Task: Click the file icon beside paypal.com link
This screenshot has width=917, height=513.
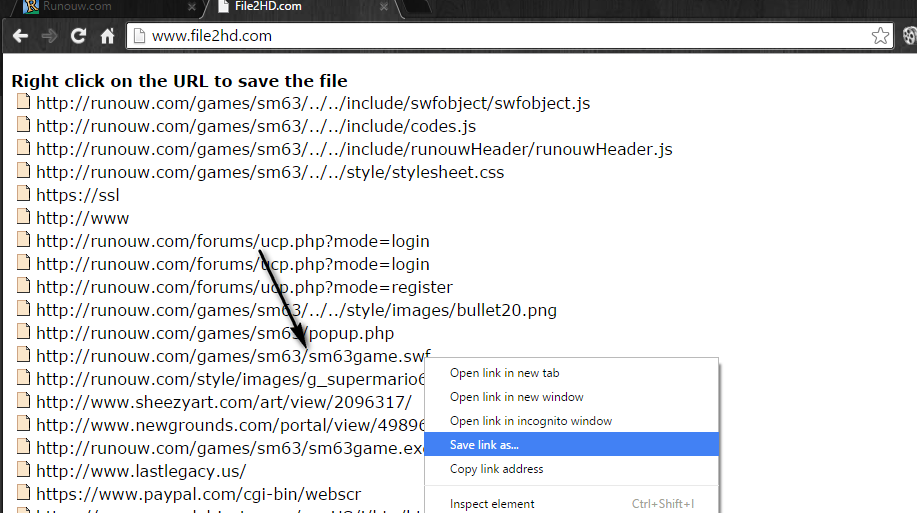Action: [23, 492]
